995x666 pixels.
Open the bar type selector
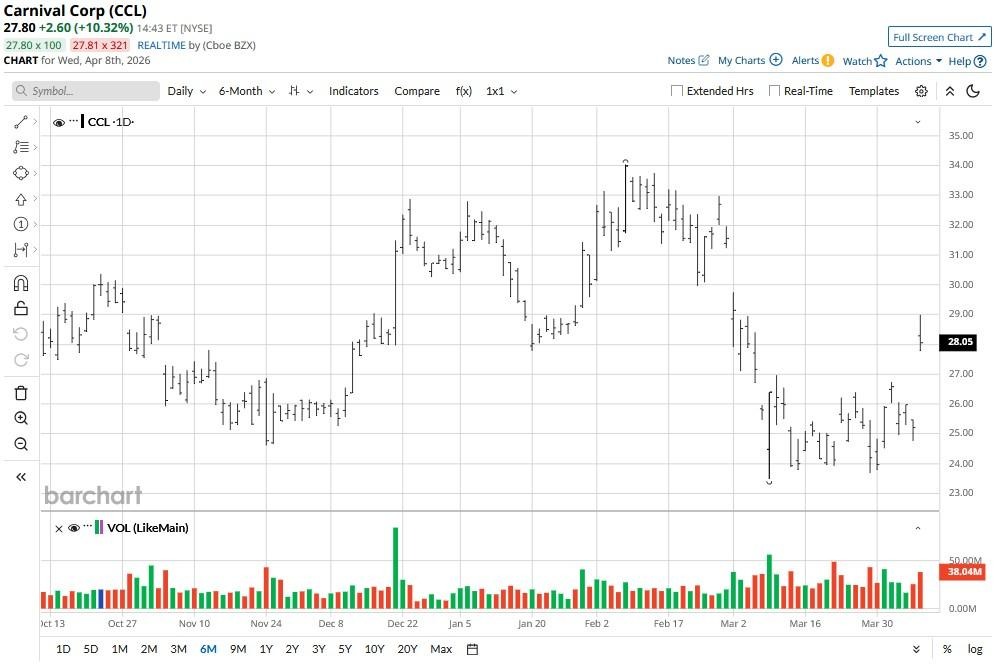(x=301, y=91)
